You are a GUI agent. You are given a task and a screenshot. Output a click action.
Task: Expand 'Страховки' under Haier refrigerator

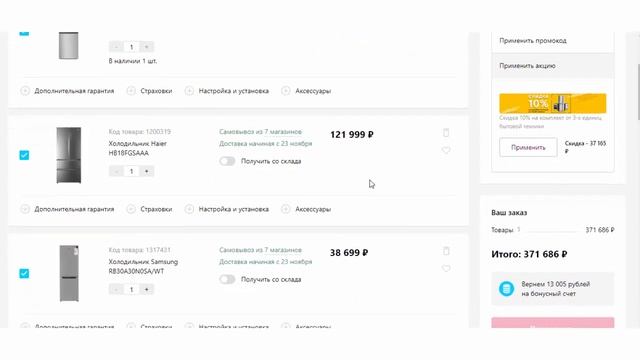pos(149,209)
